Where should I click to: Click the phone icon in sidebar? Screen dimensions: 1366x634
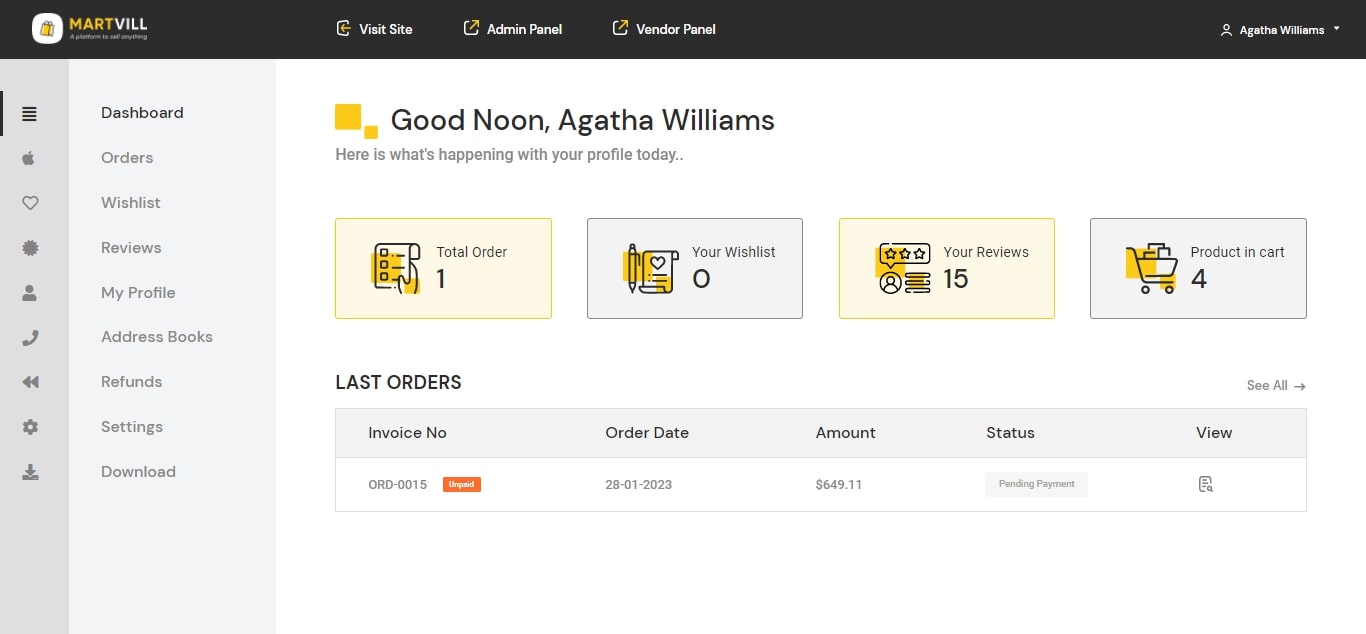[x=30, y=338]
